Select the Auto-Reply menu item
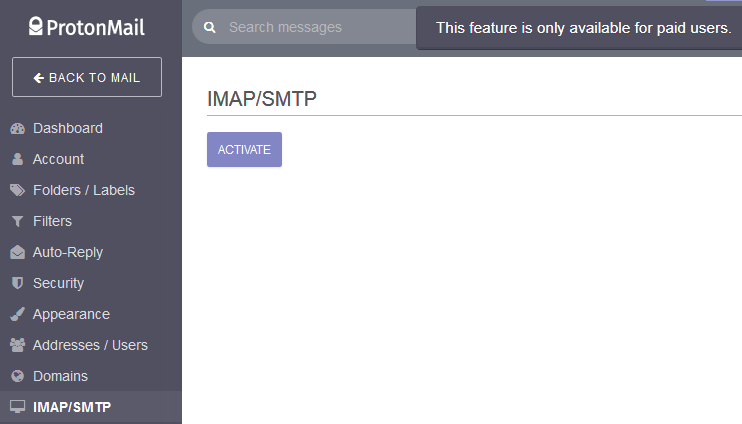 (x=68, y=253)
